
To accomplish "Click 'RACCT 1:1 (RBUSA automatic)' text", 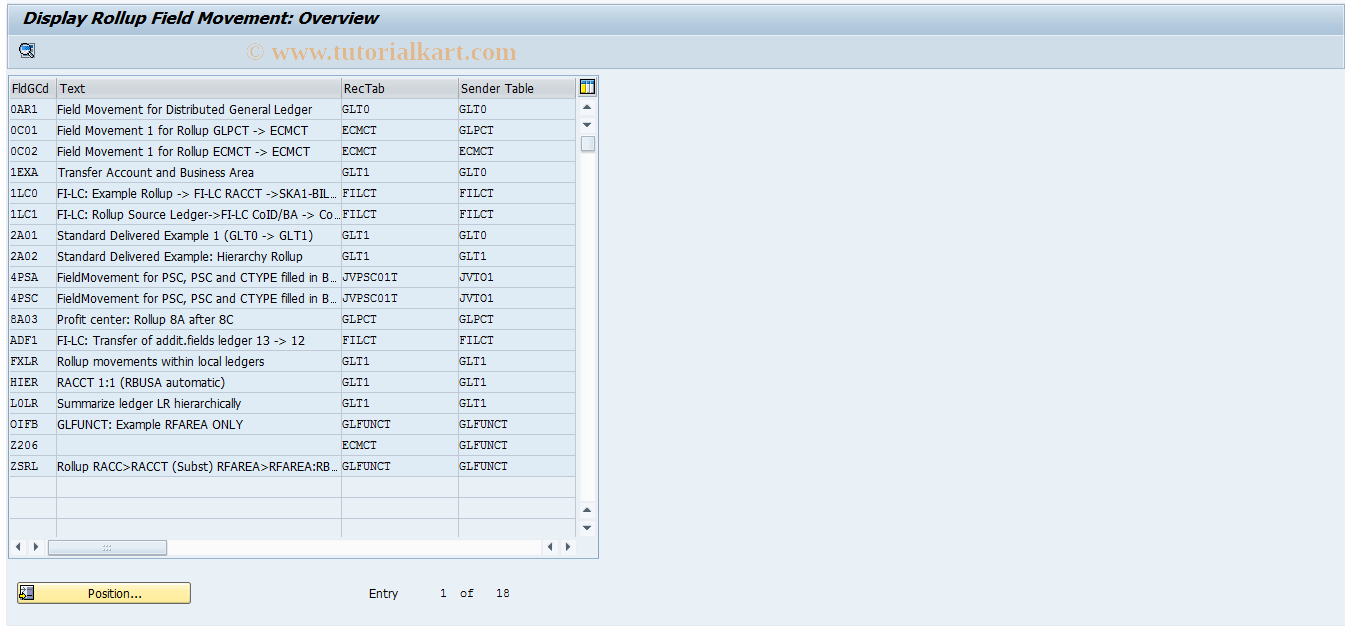I will tap(141, 382).
